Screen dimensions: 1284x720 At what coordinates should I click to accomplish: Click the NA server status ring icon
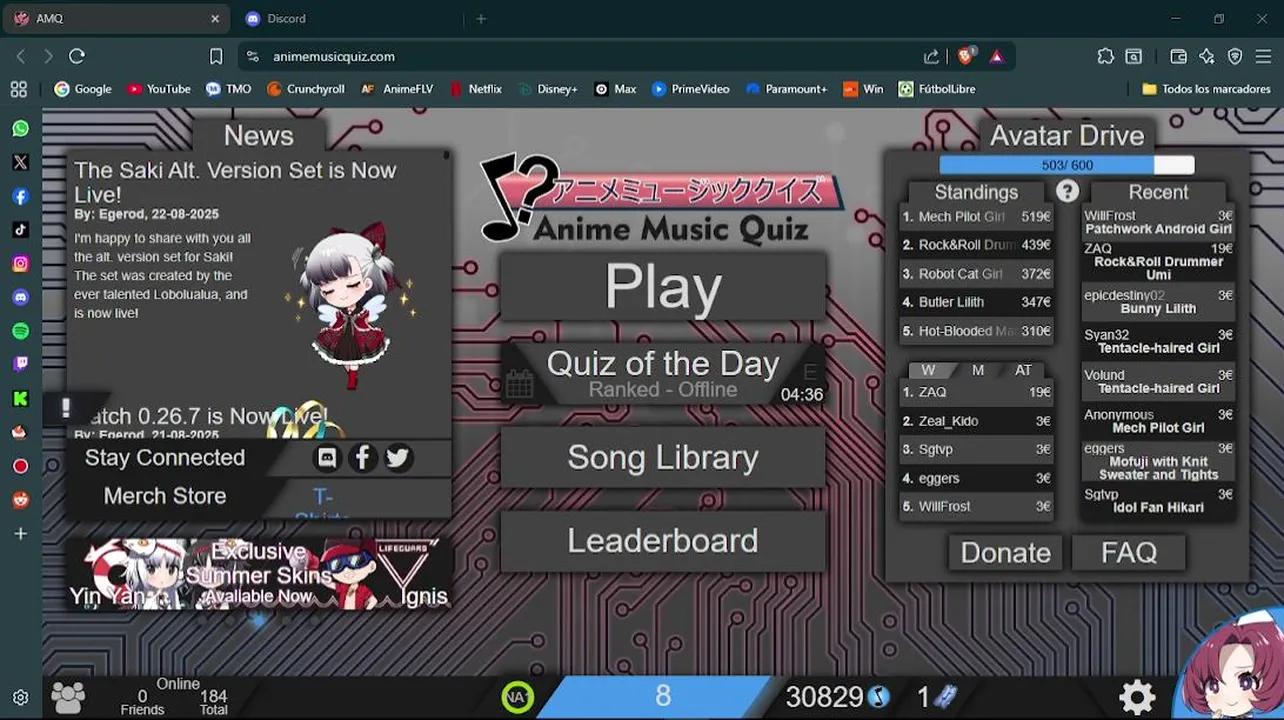point(517,697)
